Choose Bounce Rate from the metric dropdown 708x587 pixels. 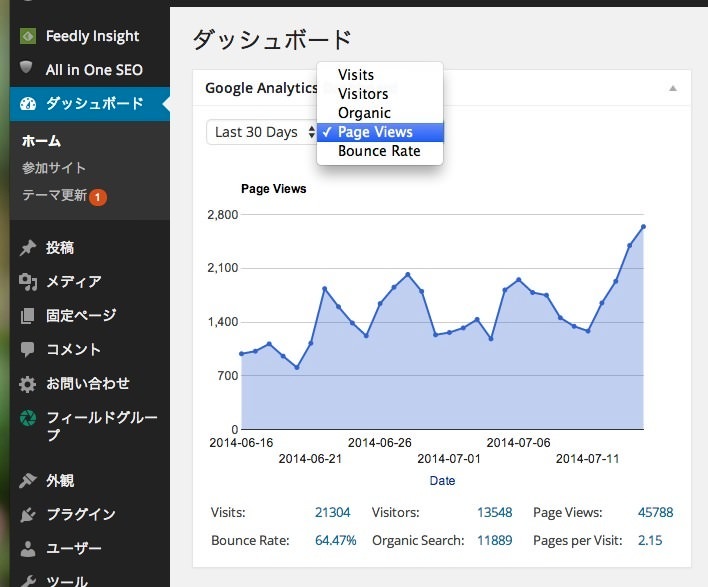(380, 151)
